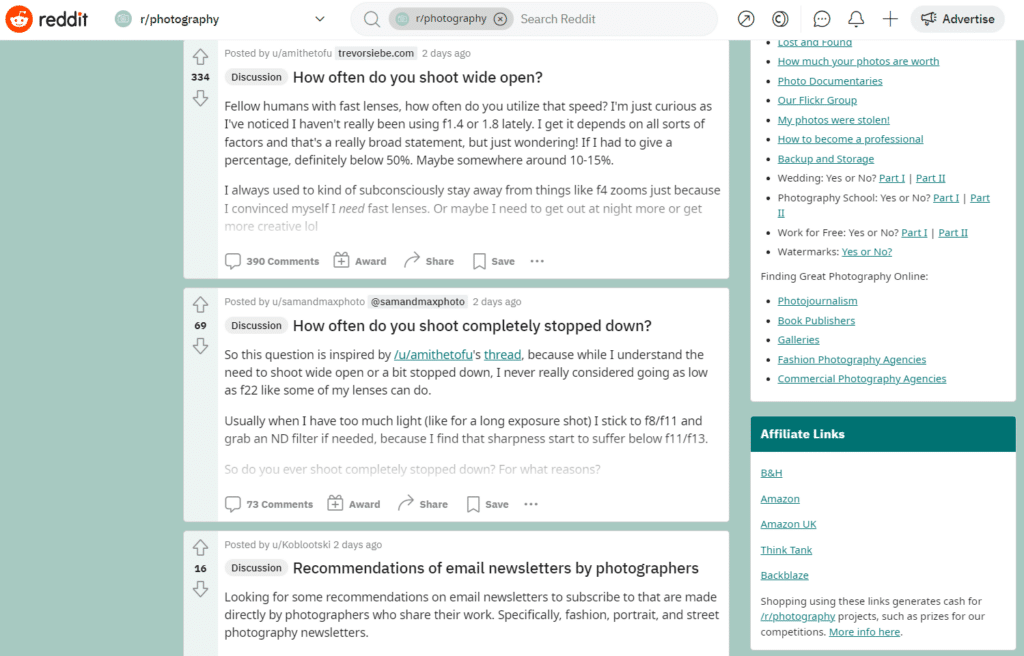
Task: Open 'How often do you shoot wide open?' title
Action: coord(417,78)
